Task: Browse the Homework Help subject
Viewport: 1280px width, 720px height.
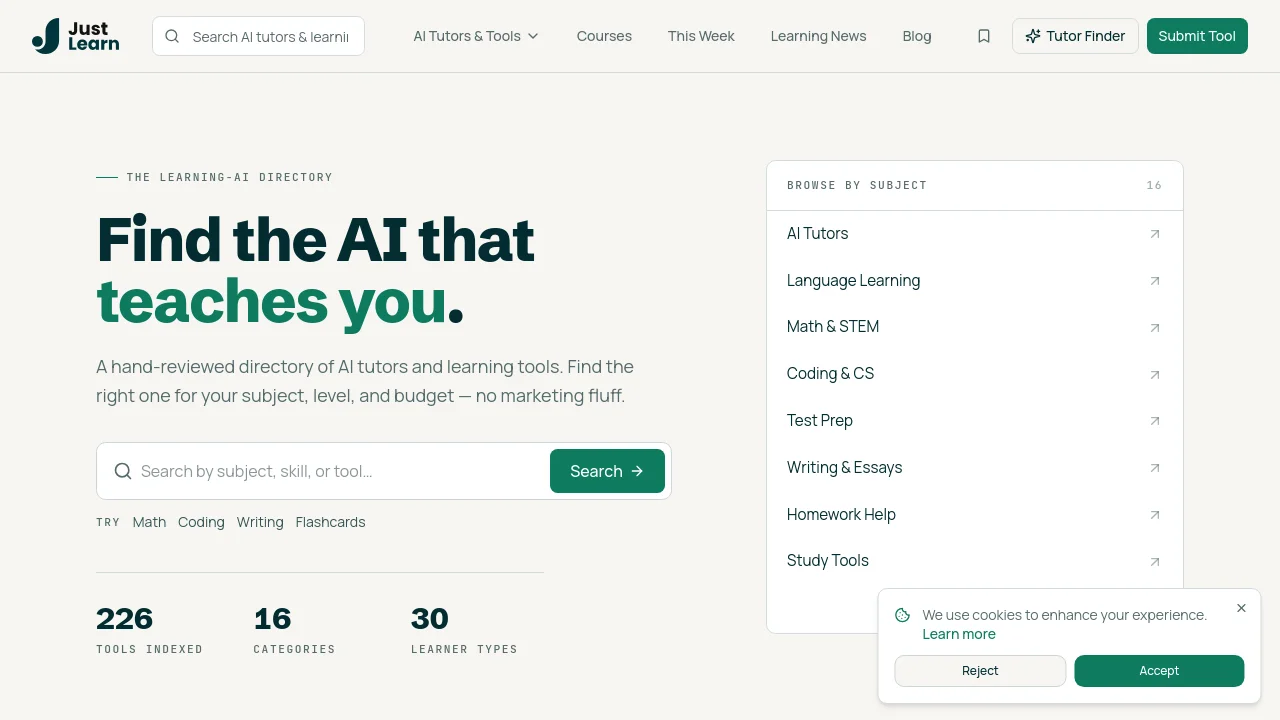Action: (x=975, y=515)
